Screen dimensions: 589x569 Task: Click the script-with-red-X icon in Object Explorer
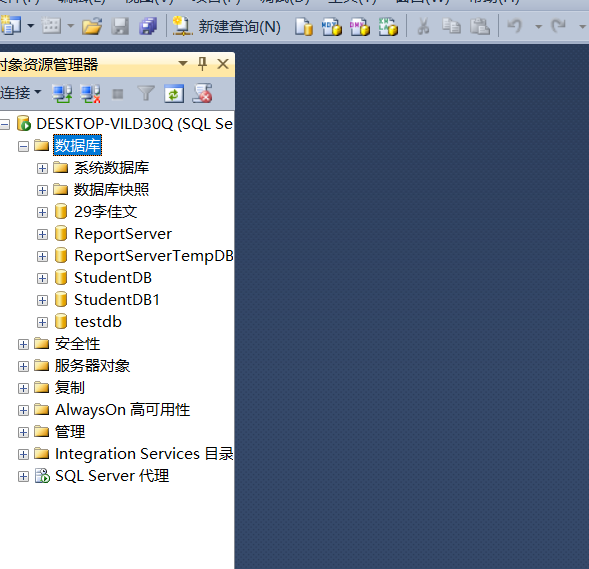click(x=202, y=93)
